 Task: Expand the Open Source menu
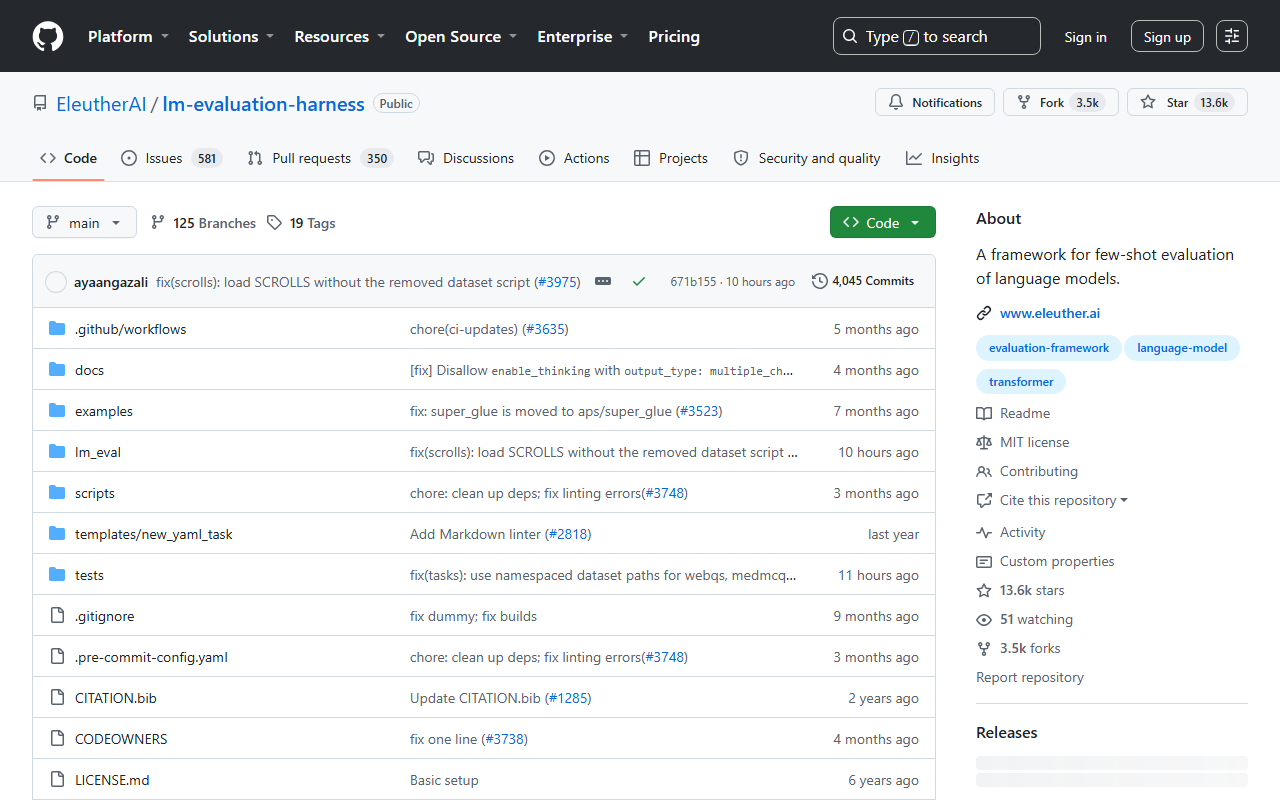tap(461, 37)
